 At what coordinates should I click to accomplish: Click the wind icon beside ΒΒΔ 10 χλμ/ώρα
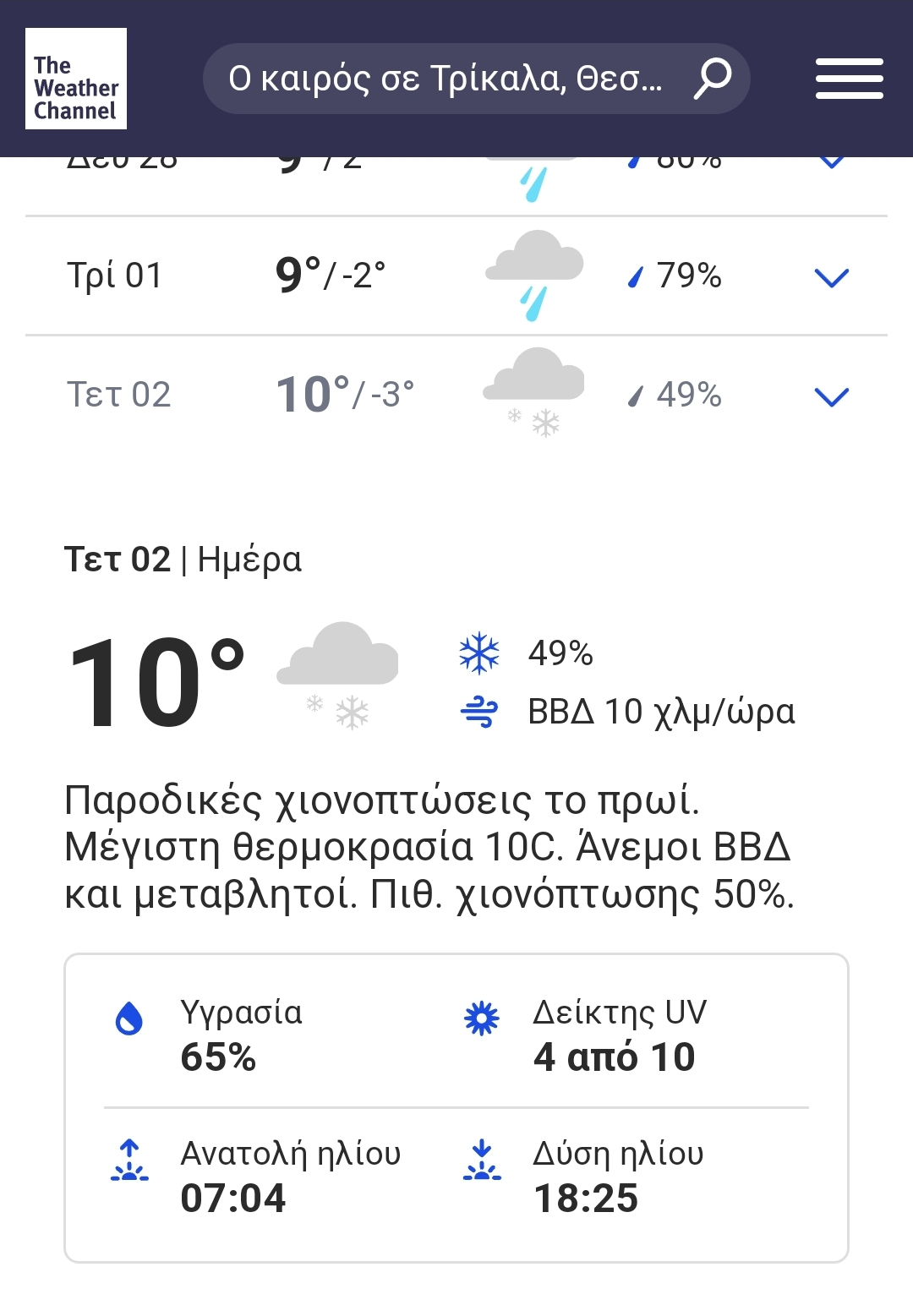tap(479, 712)
